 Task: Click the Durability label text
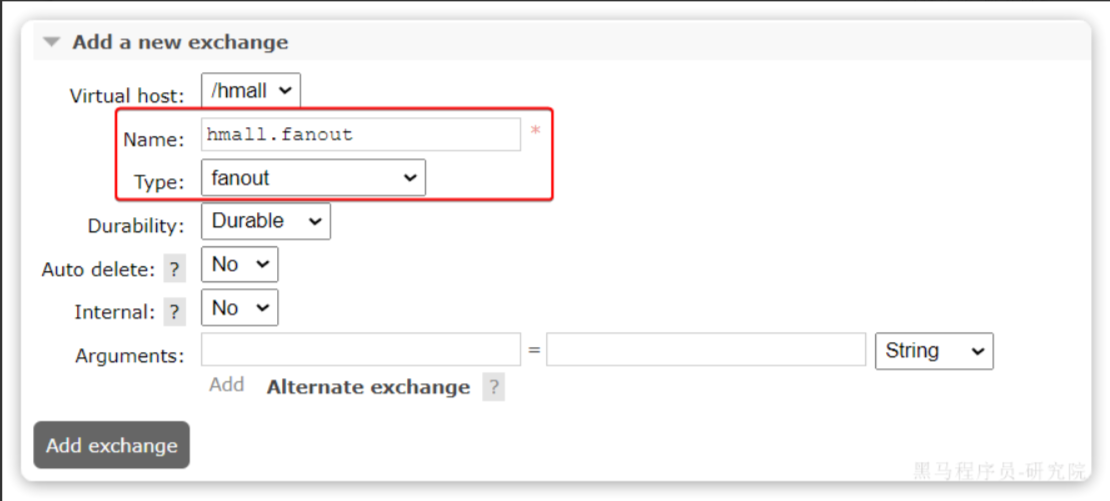(x=135, y=226)
